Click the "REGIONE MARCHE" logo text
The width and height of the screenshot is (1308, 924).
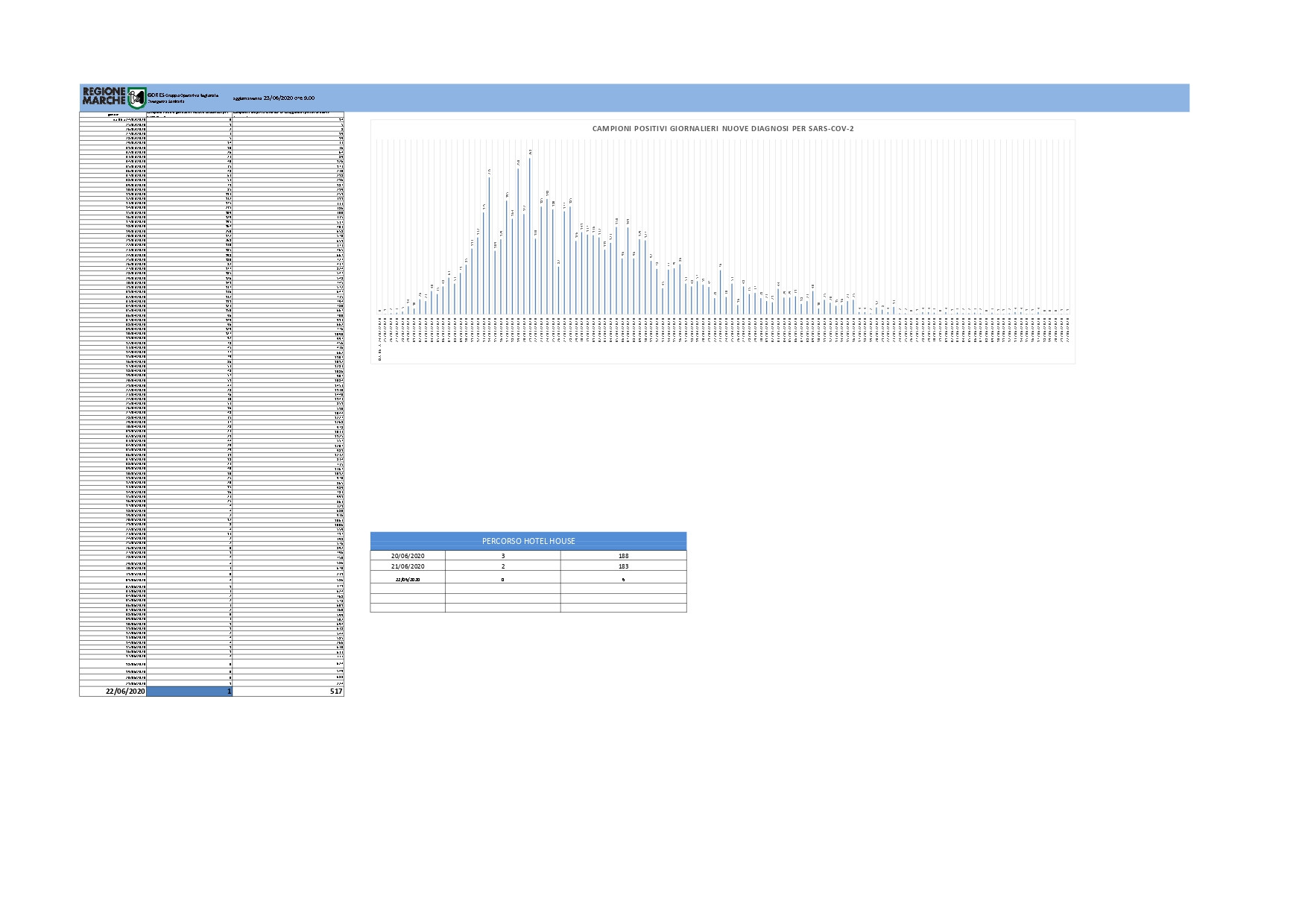coord(104,96)
